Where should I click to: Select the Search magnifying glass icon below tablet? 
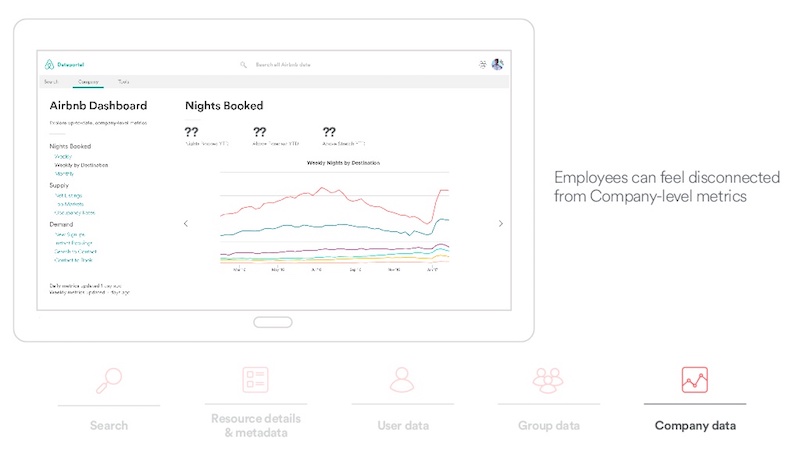click(109, 381)
